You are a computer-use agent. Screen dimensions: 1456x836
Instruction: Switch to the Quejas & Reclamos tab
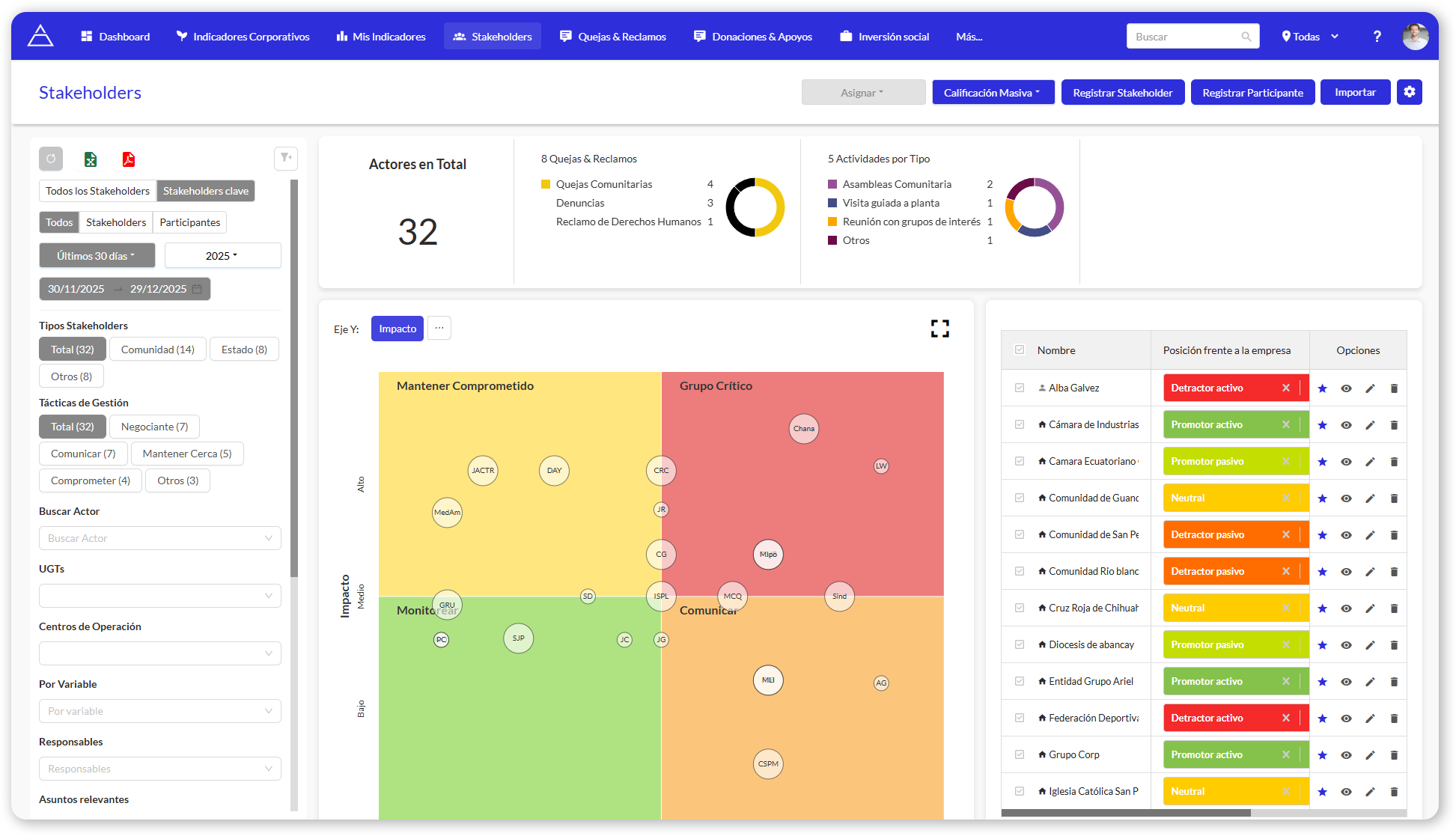612,35
